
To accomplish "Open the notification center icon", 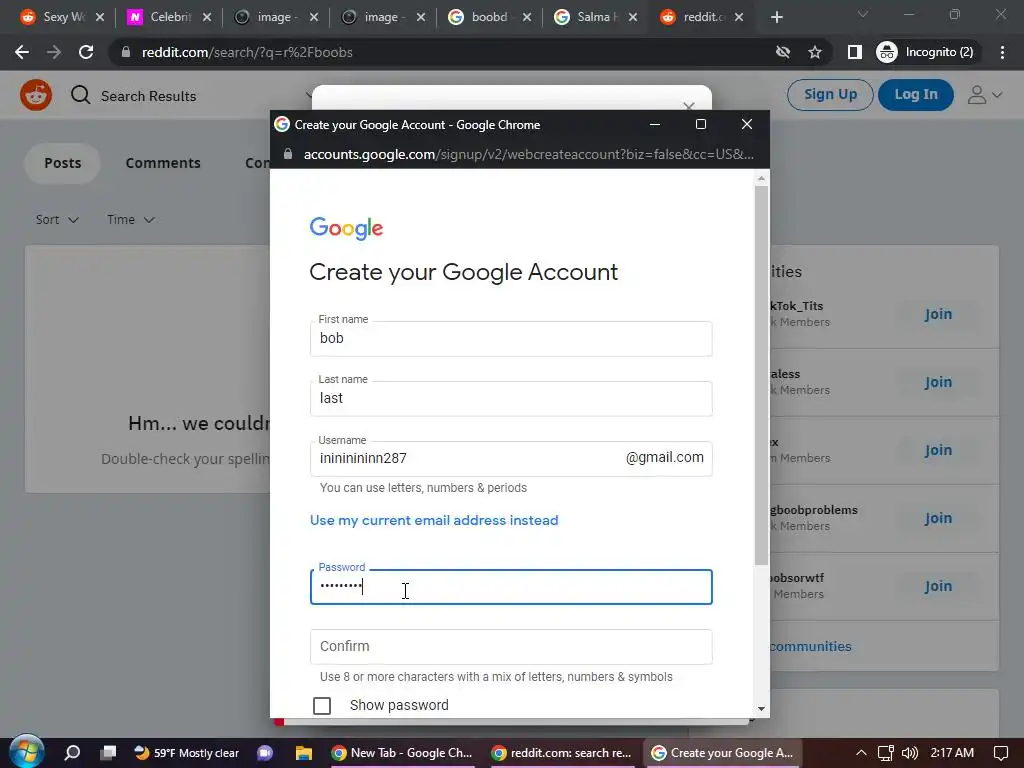I will click(x=1000, y=753).
